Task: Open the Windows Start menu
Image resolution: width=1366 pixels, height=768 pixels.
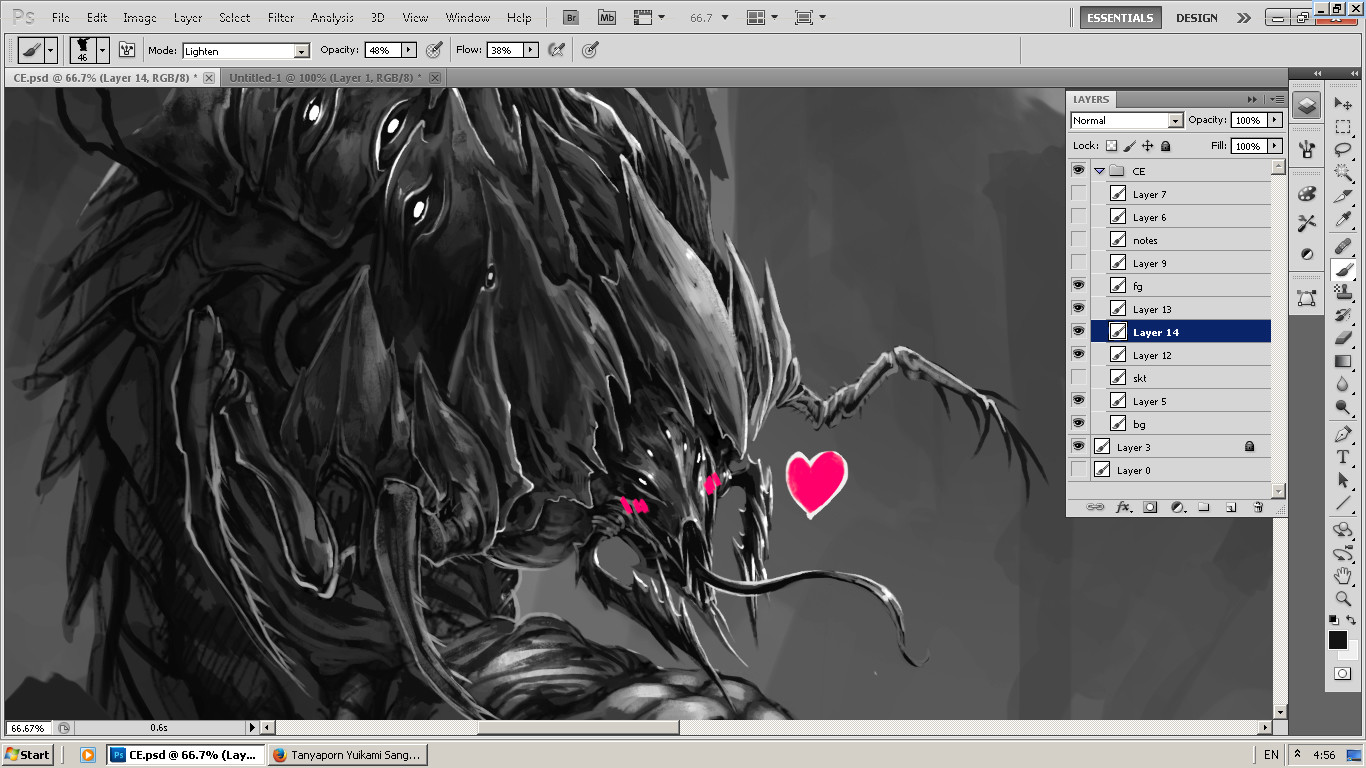Action: point(28,755)
